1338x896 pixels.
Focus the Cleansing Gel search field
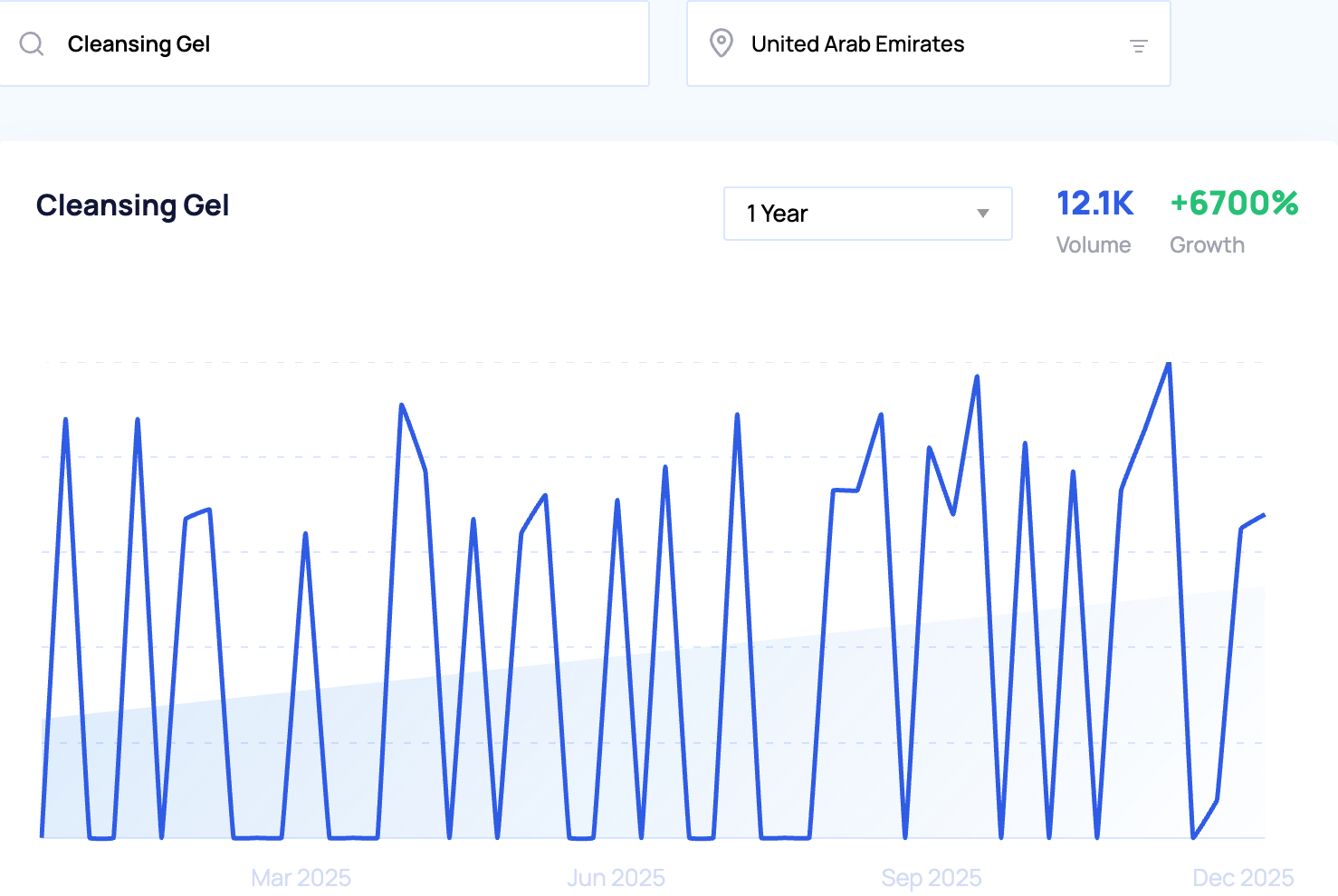[344, 43]
